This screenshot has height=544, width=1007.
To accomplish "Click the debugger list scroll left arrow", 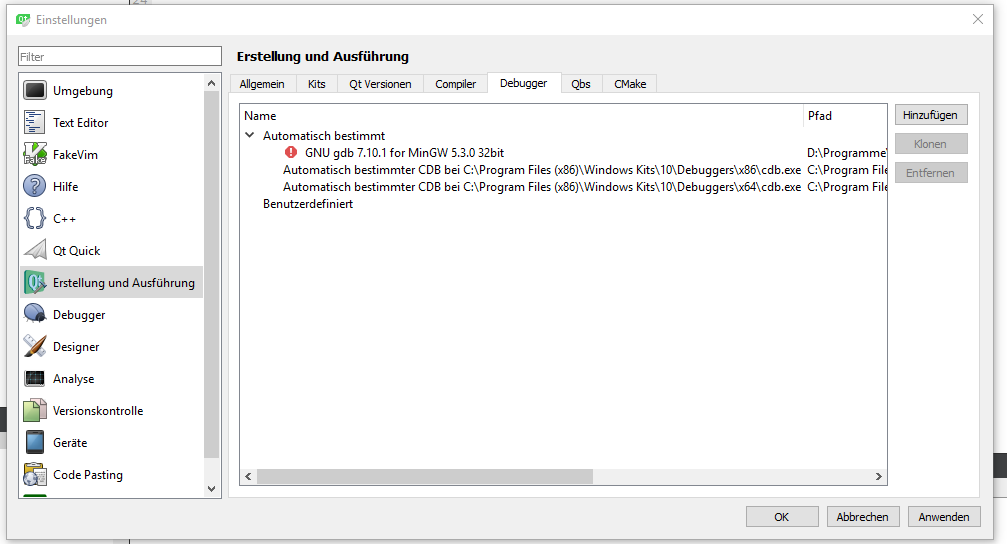I will (249, 477).
